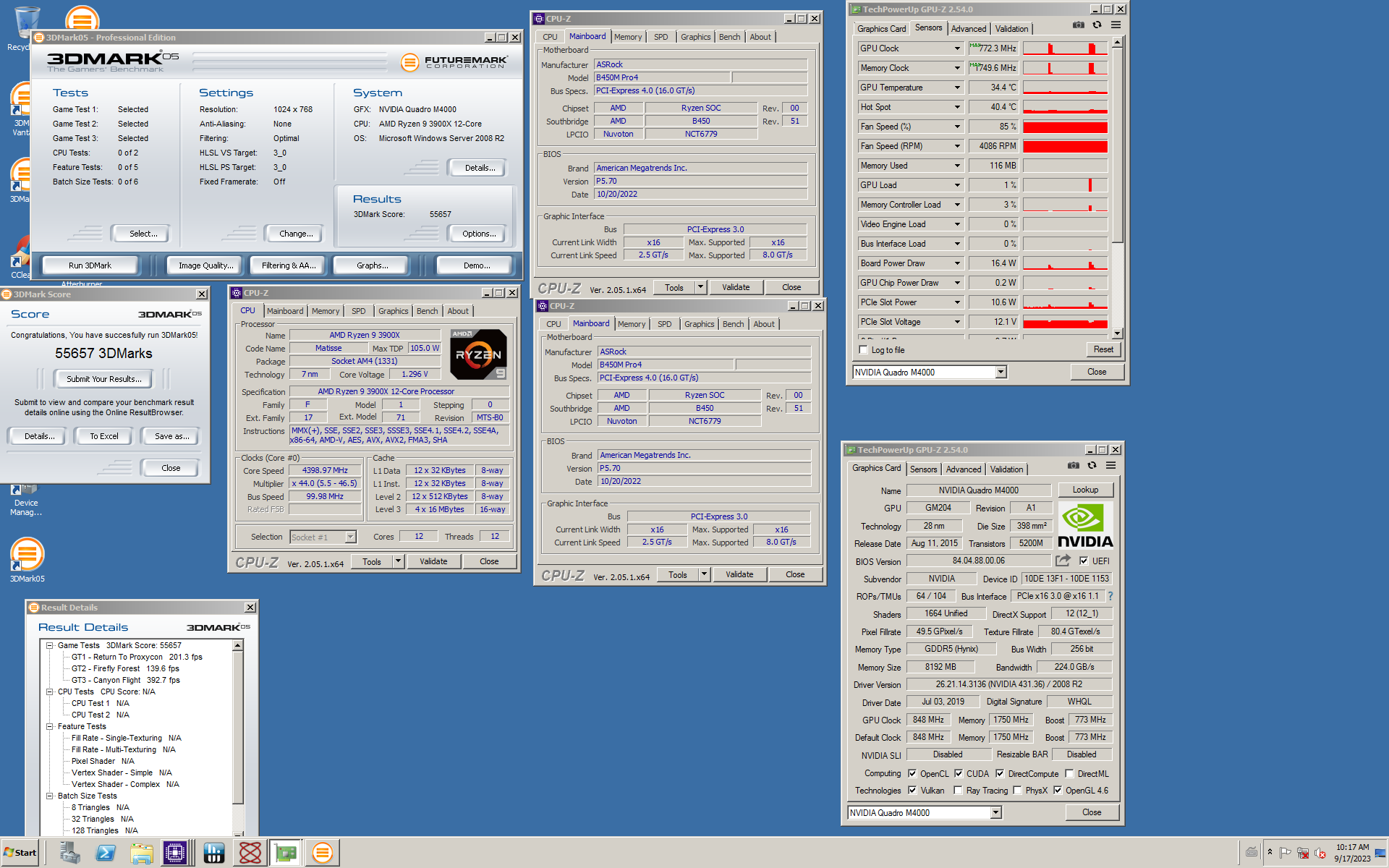Toggle the DirectCompute checkbox

[x=1000, y=773]
